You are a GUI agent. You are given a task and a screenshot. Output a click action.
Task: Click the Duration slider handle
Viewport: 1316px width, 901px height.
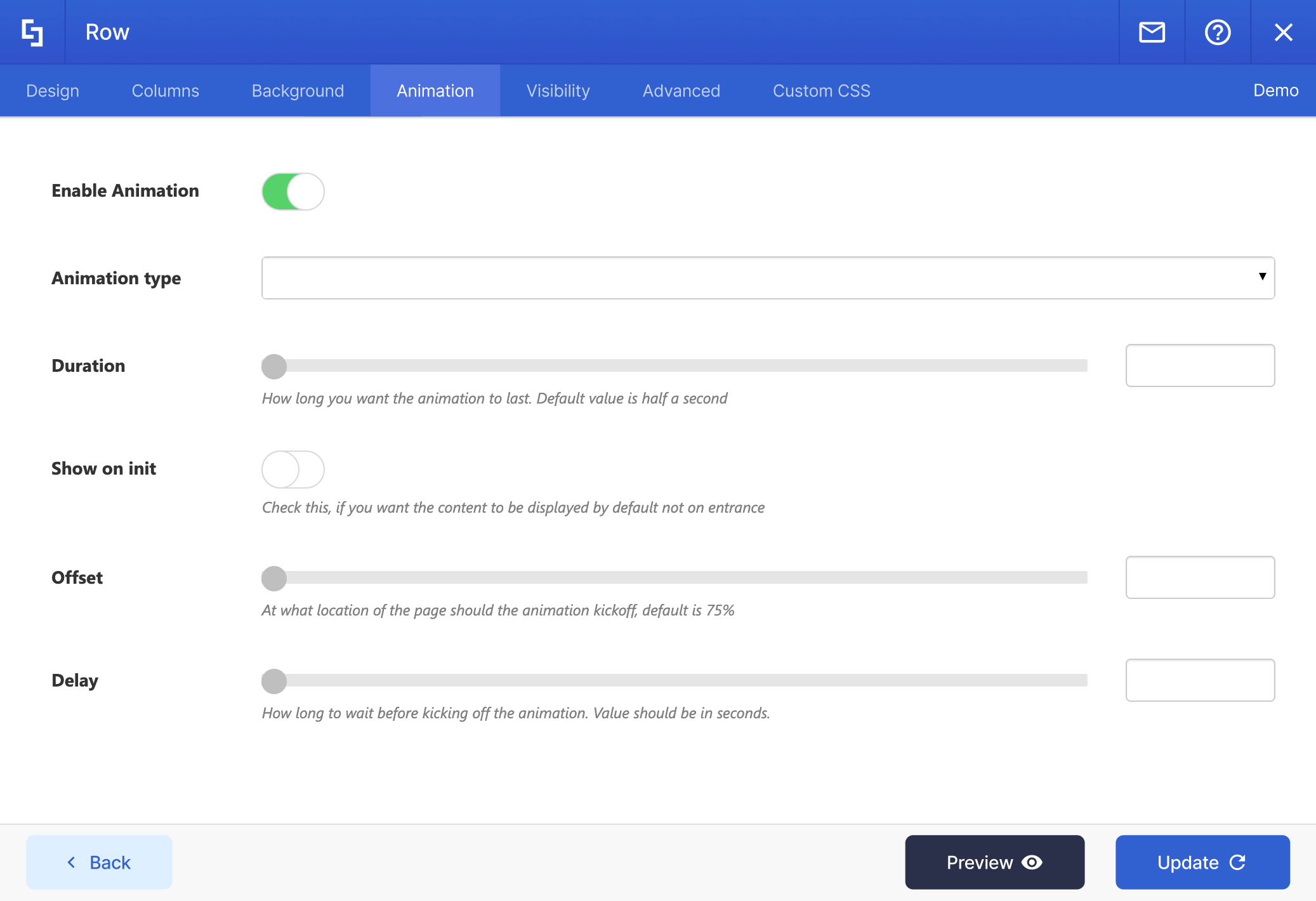point(274,366)
